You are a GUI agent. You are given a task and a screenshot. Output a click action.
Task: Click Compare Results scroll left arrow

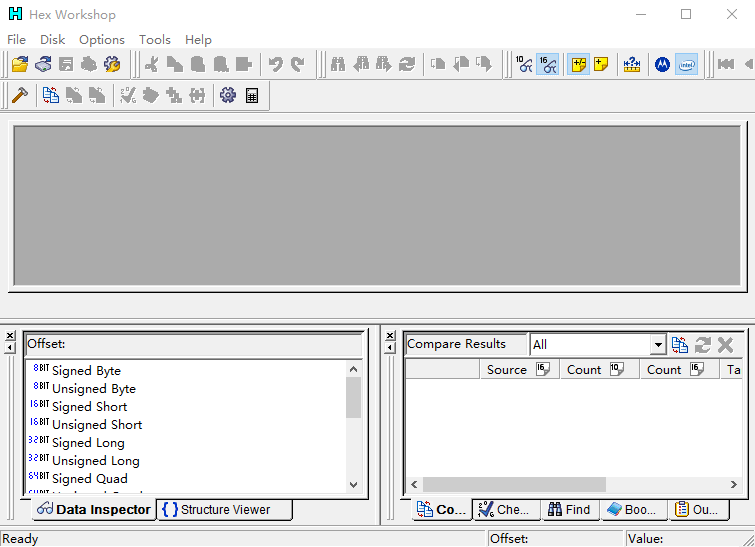pyautogui.click(x=414, y=484)
